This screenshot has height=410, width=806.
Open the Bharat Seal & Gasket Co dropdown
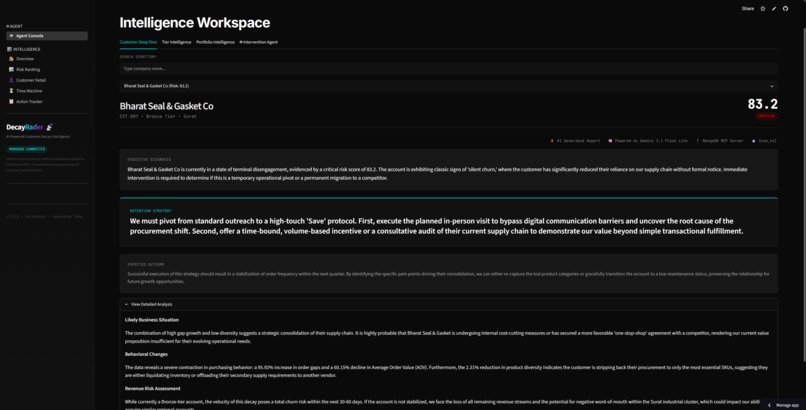(448, 86)
